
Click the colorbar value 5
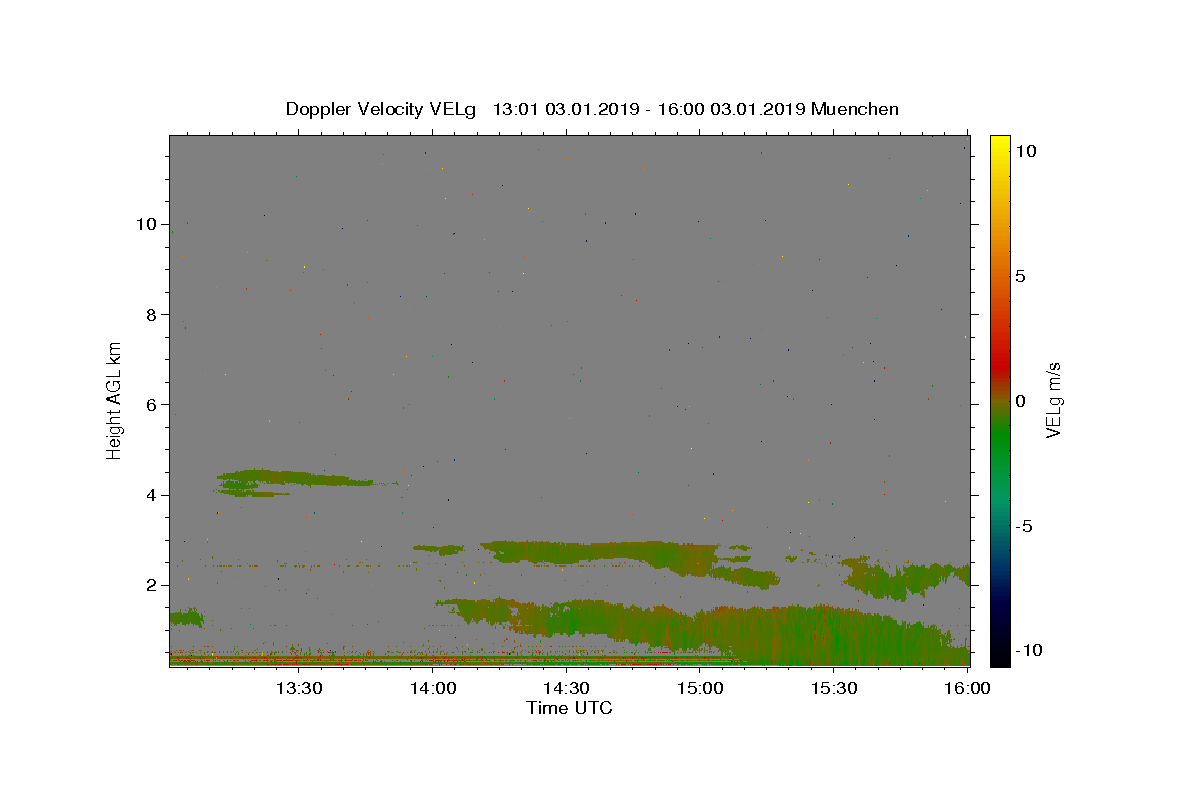1020,276
